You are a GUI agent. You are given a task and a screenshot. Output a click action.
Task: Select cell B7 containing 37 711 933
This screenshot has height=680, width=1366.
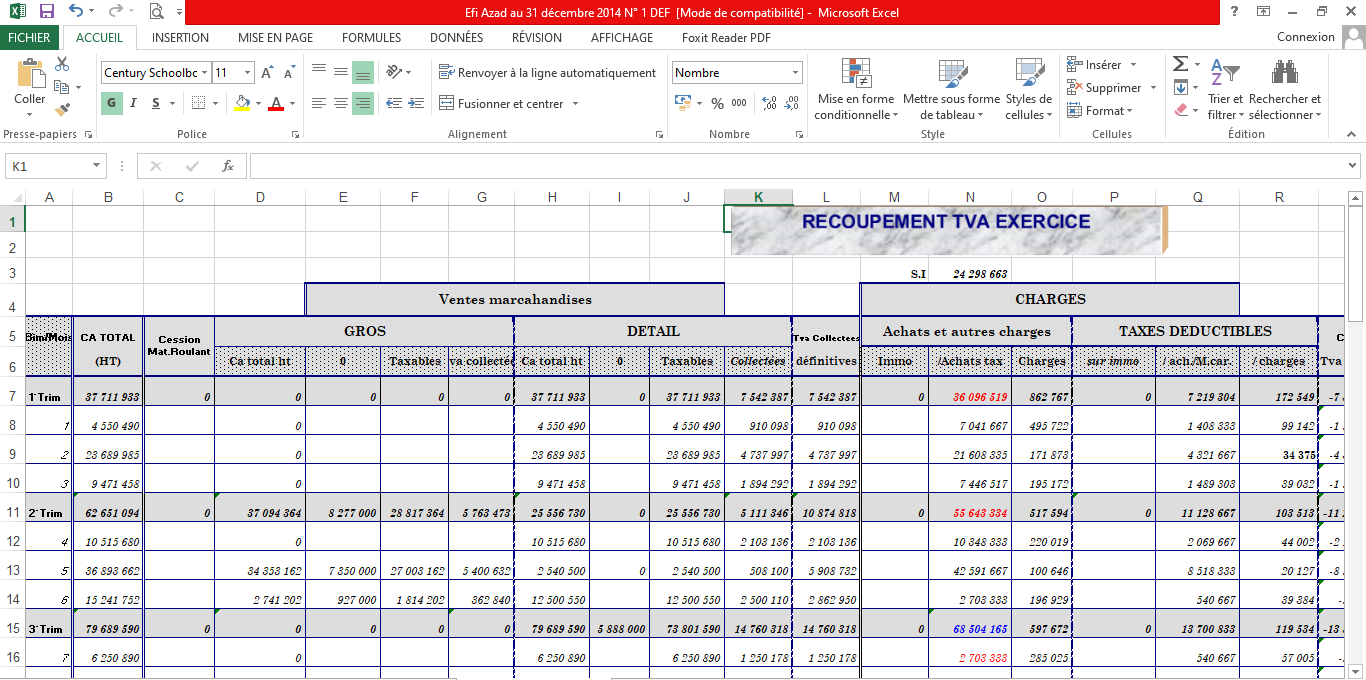[x=108, y=397]
